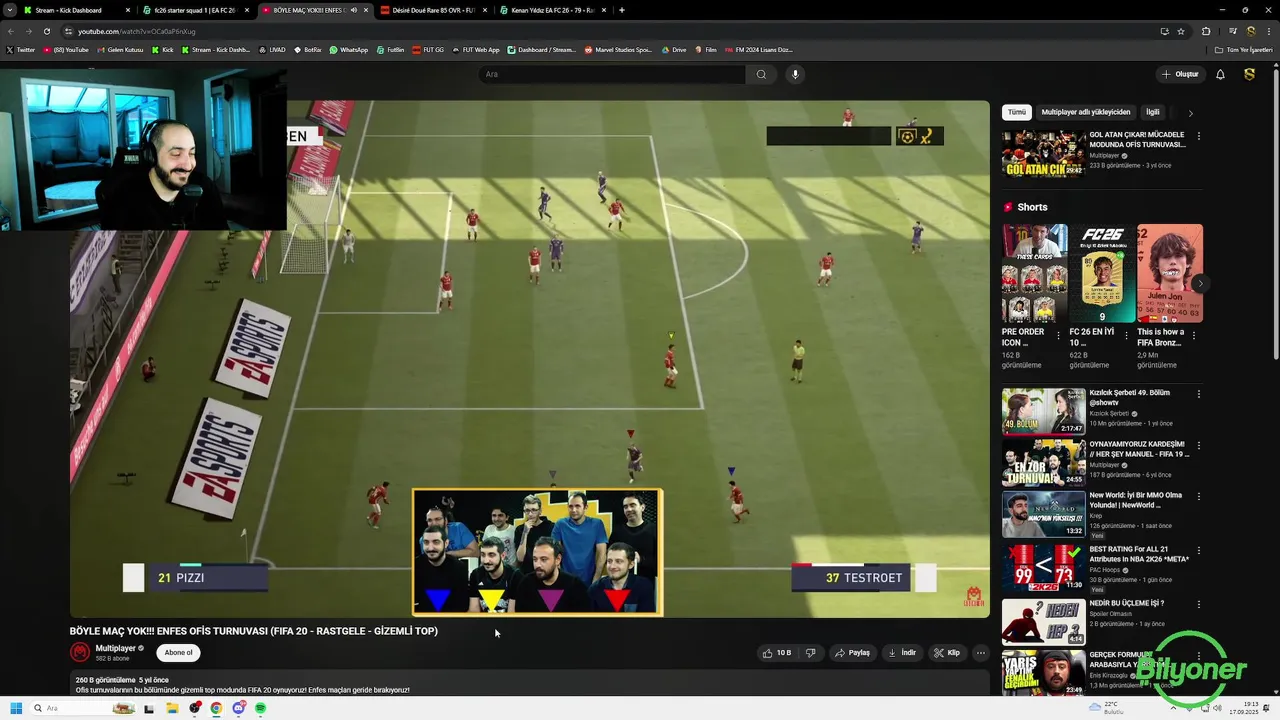Image resolution: width=1280 pixels, height=720 pixels.
Task: Create a clip with Klip button
Action: pos(947,653)
